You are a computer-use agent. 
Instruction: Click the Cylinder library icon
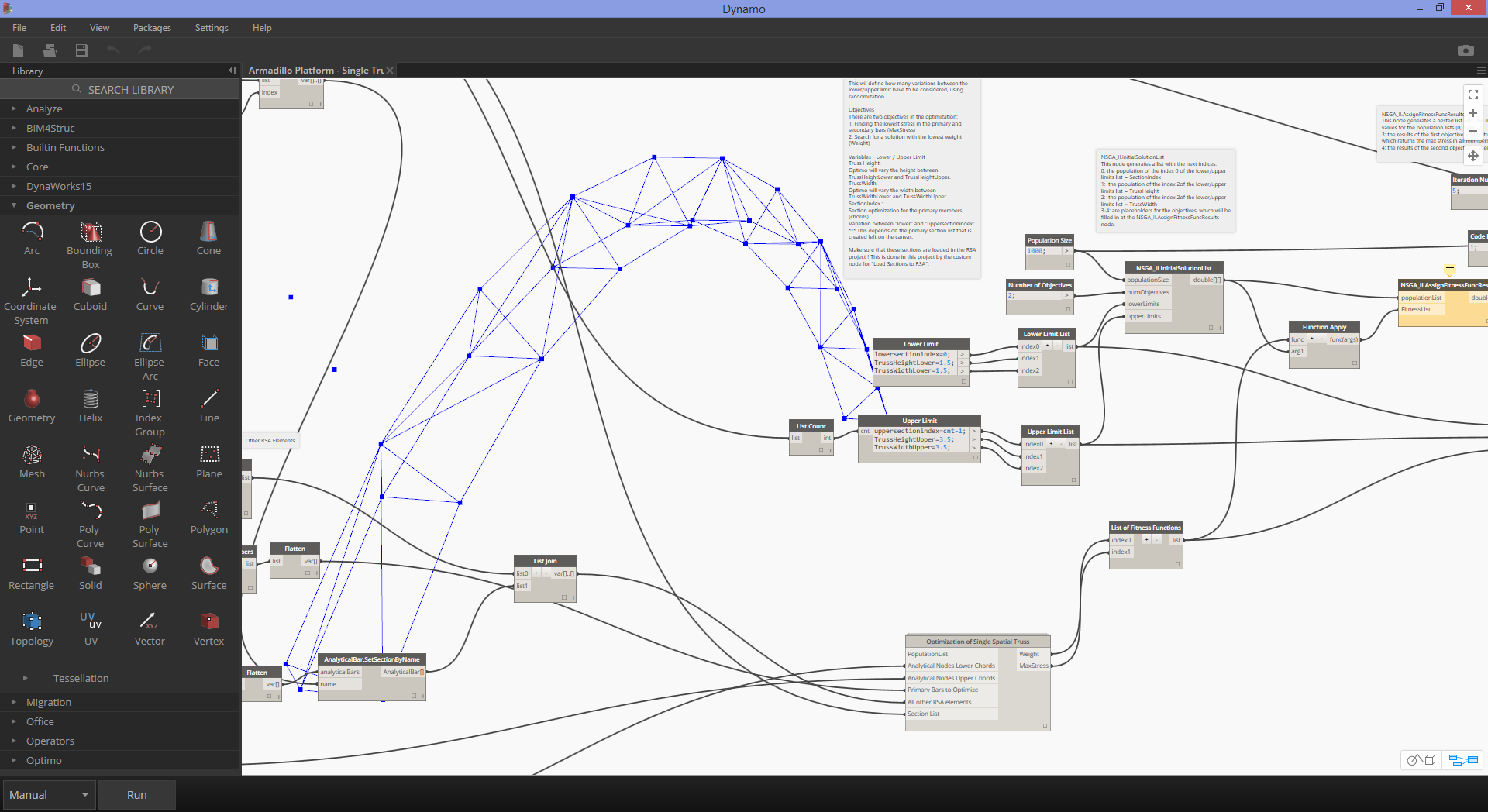[x=209, y=287]
